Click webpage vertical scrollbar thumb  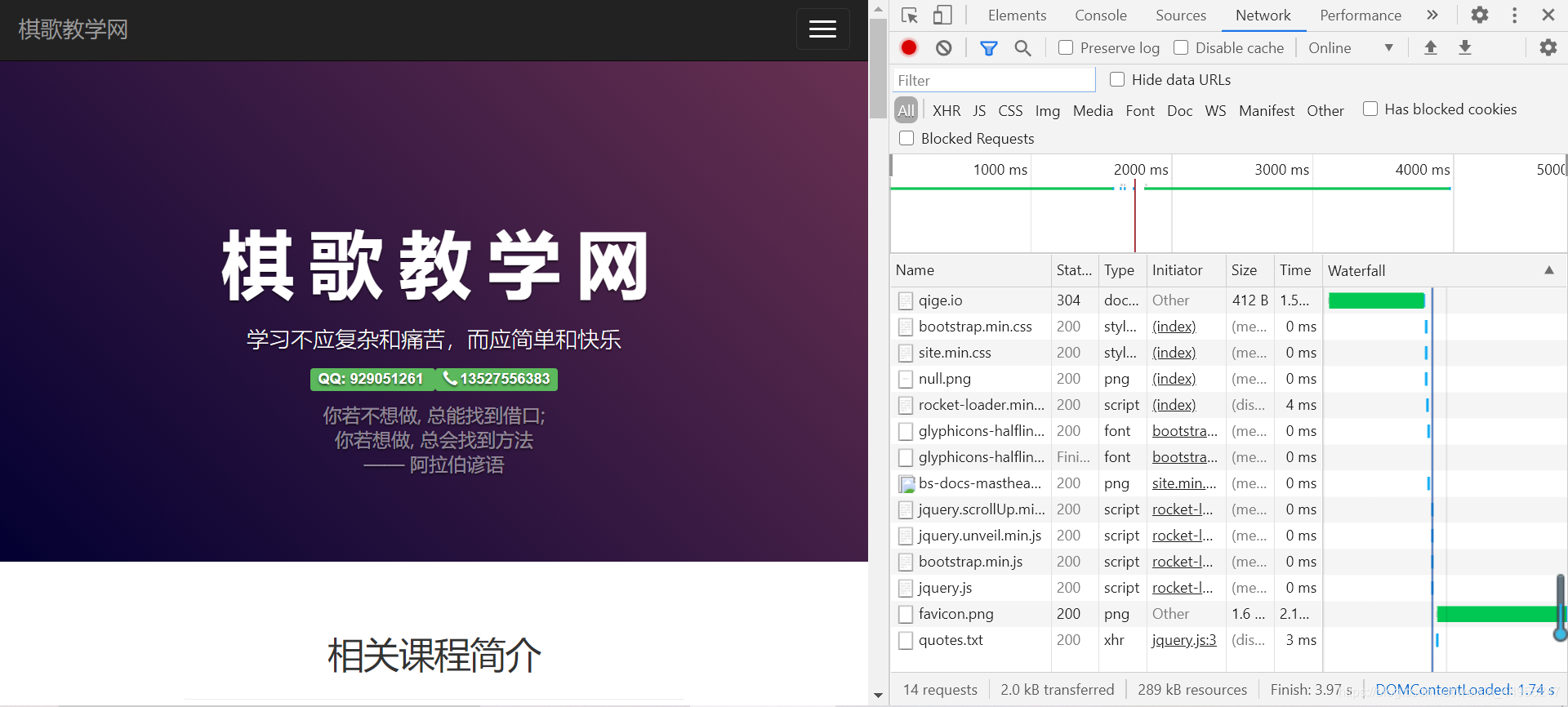[x=878, y=69]
